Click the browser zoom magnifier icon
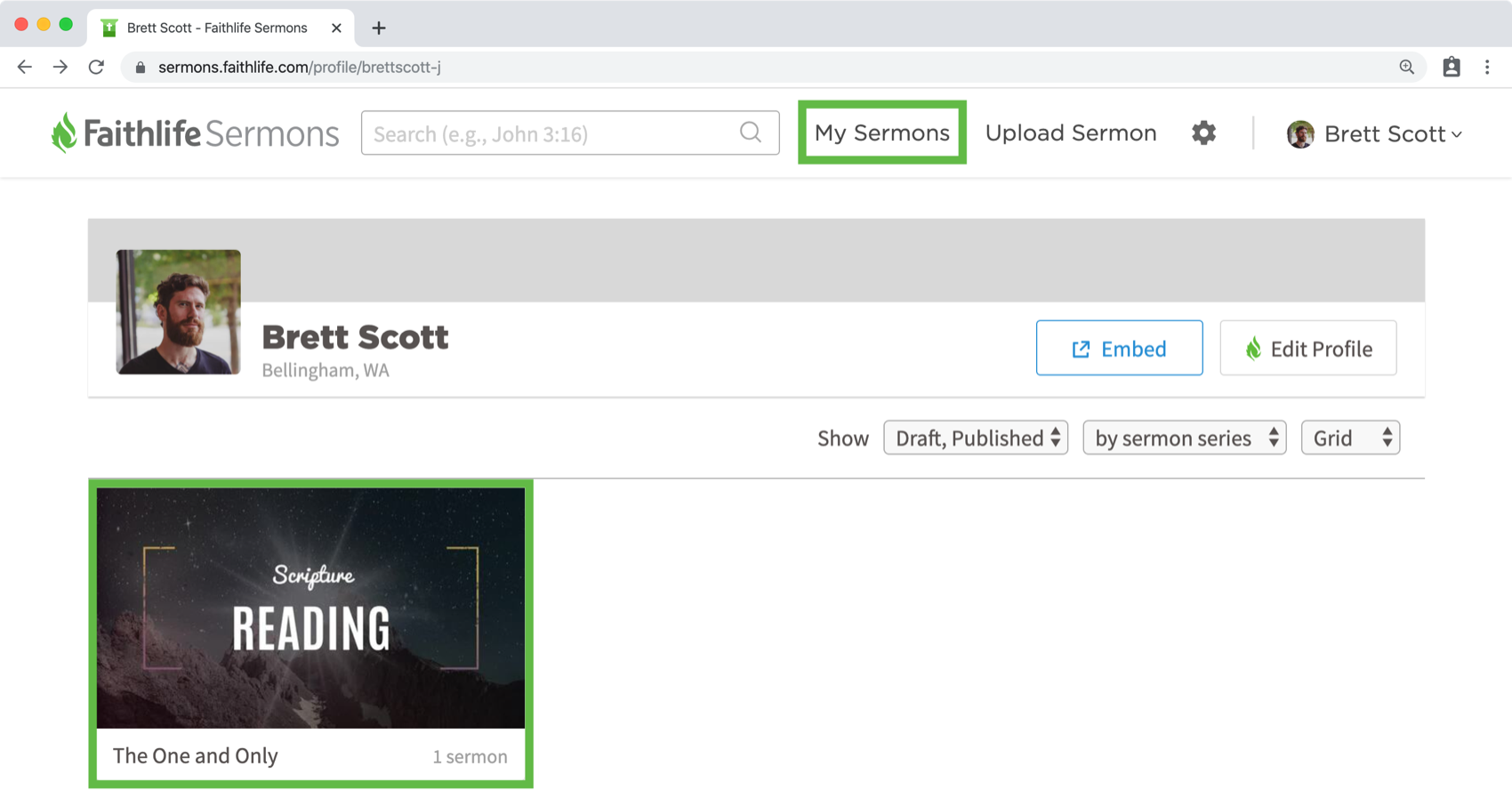The image size is (1512, 790). [x=1406, y=67]
